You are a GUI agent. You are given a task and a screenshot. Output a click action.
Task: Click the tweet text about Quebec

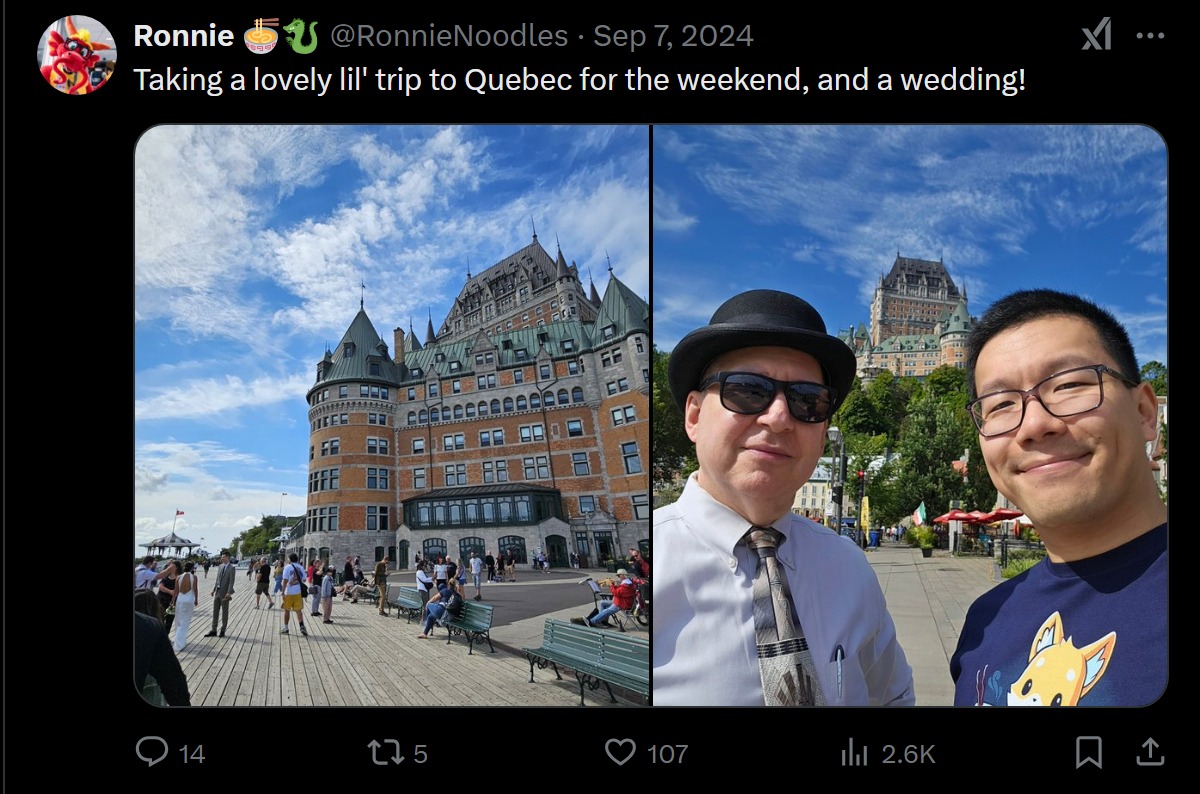point(580,80)
